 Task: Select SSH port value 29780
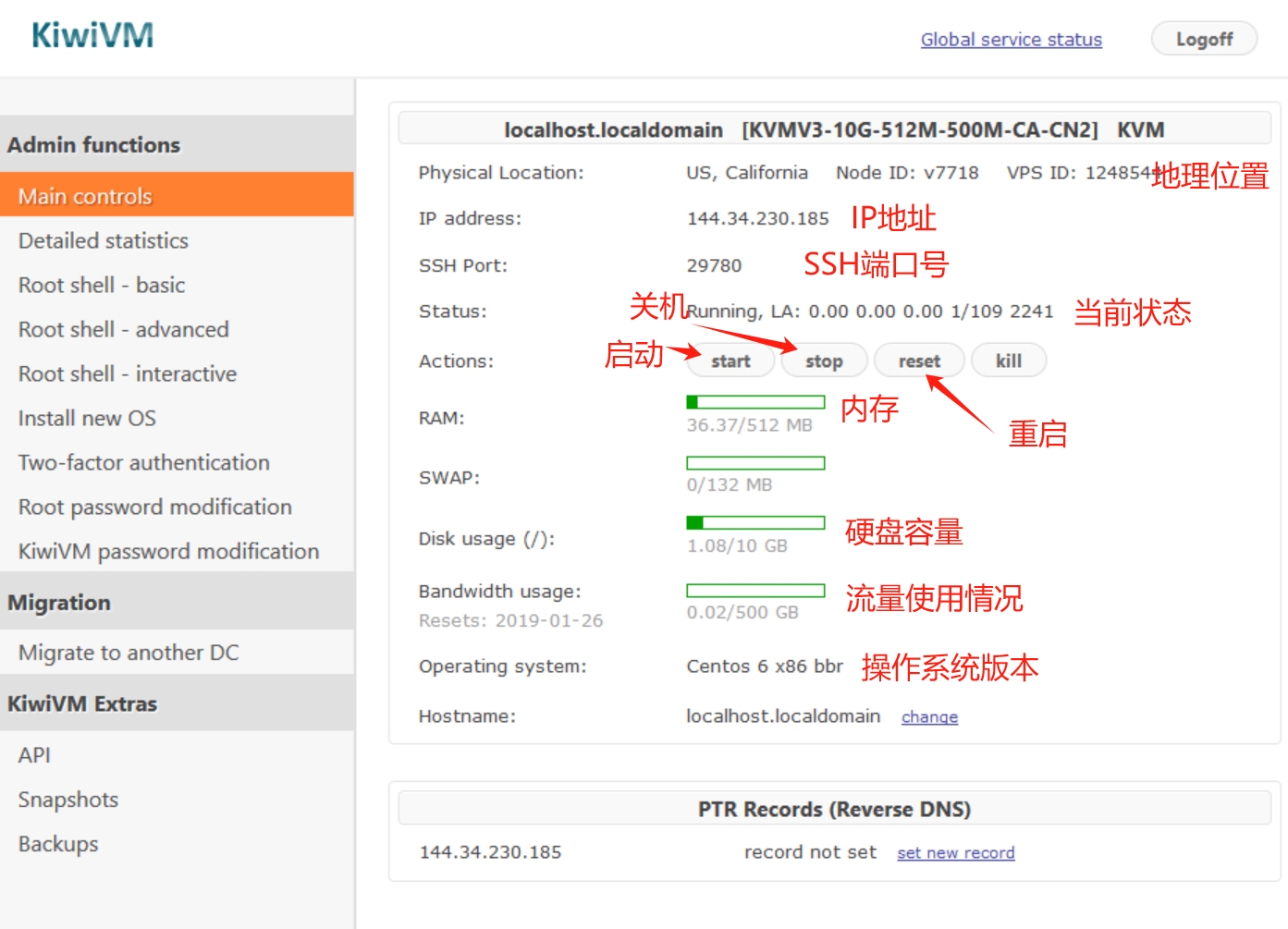714,266
